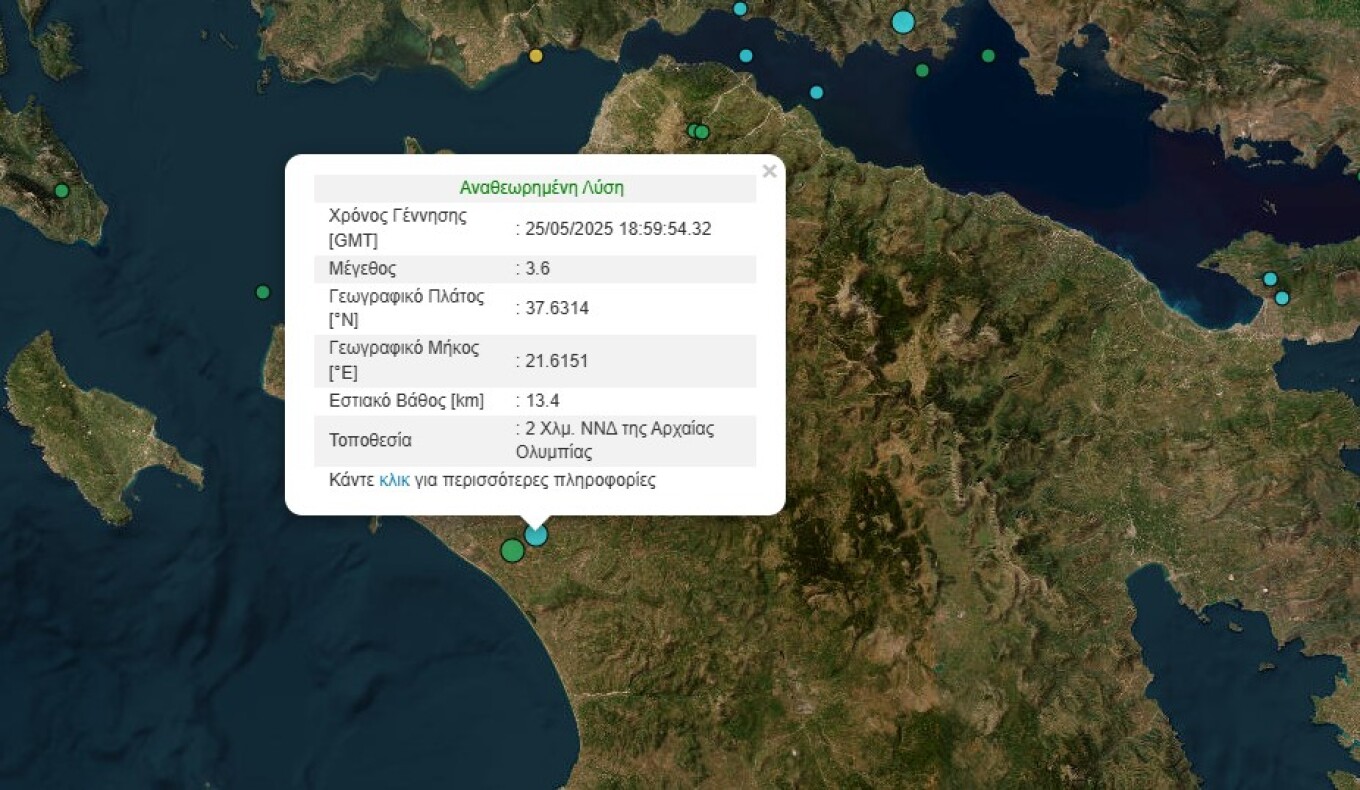Open the κλικ link for more information
The height and width of the screenshot is (790, 1360).
pos(393,480)
